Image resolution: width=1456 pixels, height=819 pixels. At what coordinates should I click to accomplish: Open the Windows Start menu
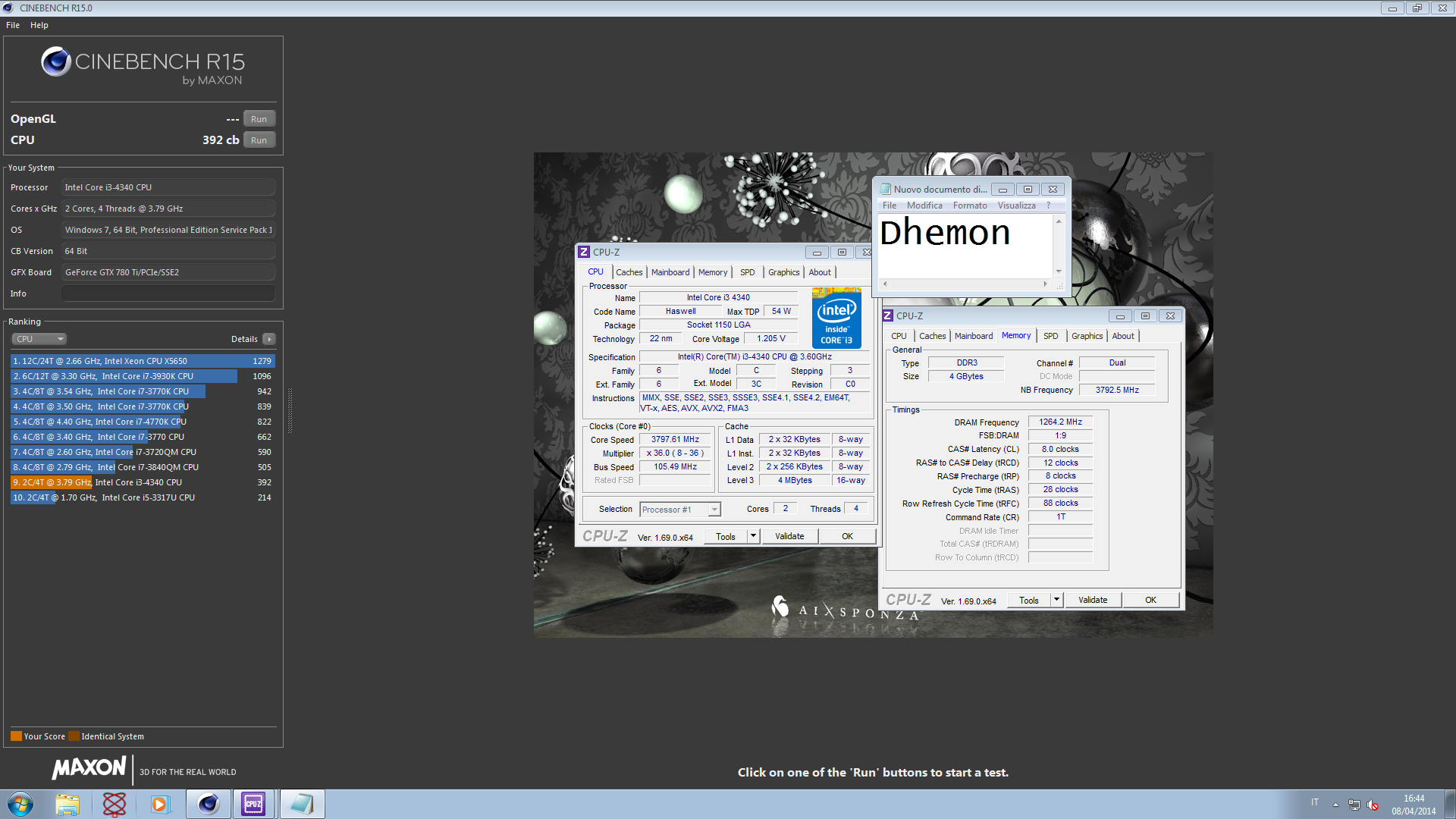point(20,804)
